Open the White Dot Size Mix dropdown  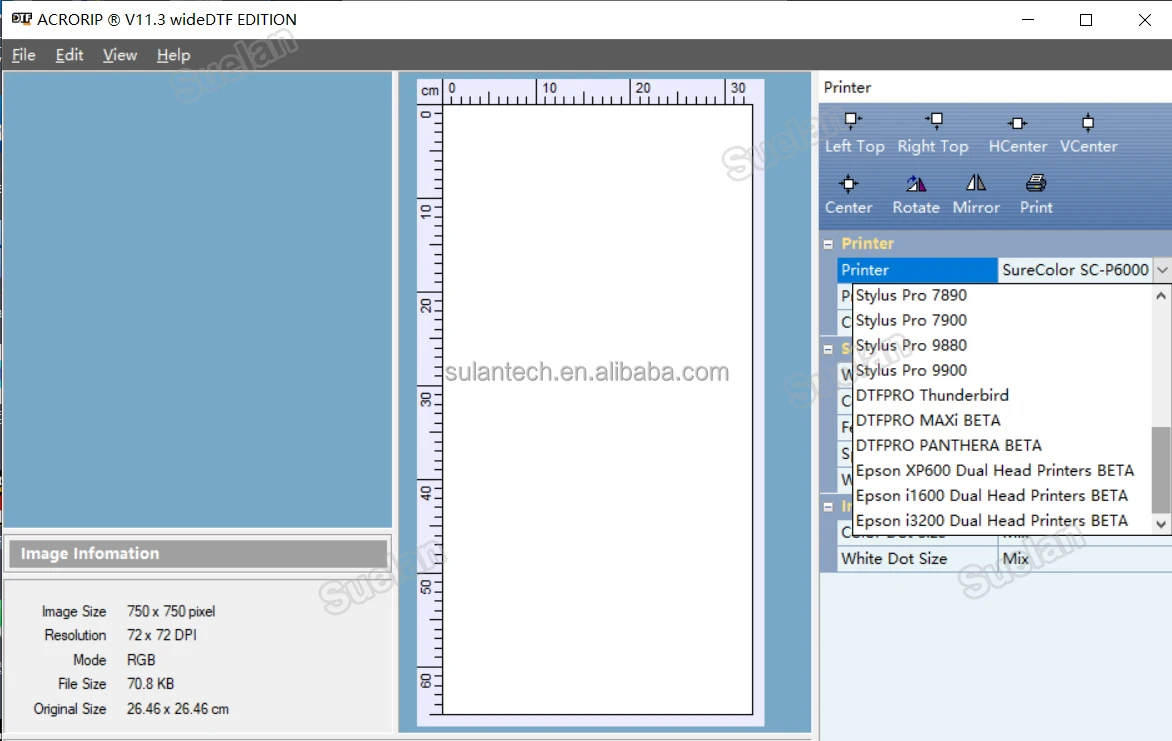(x=1085, y=559)
